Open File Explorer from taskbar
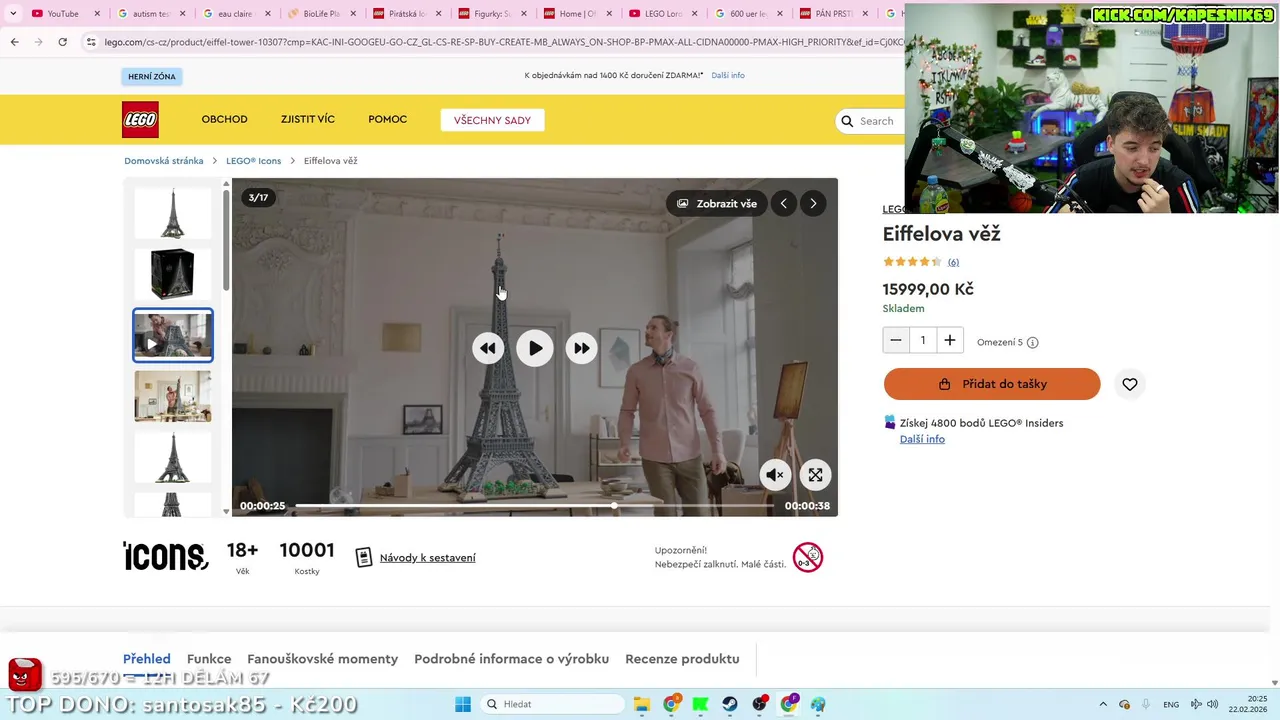This screenshot has height=720, width=1280. pos(642,704)
